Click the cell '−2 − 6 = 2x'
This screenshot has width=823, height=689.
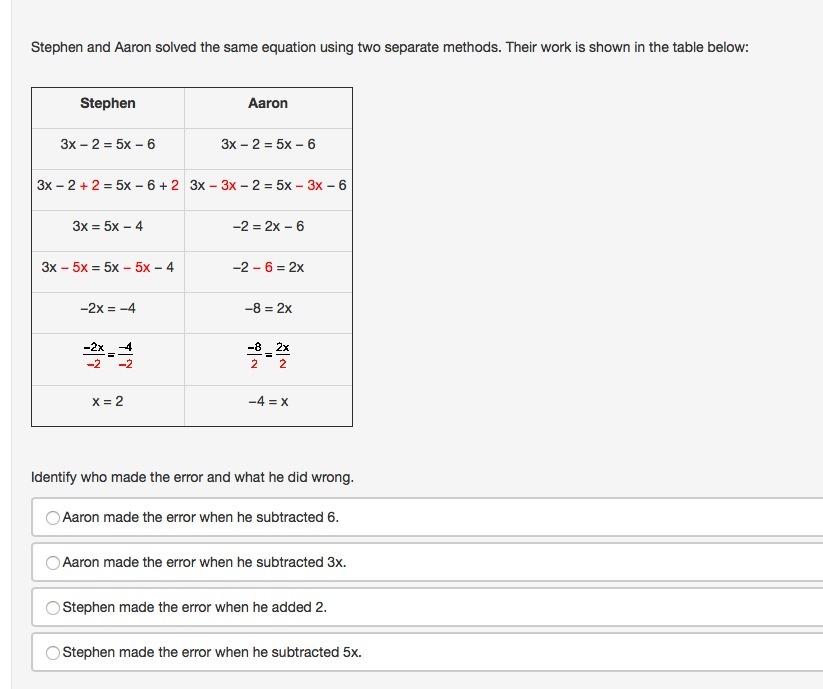[x=268, y=267]
